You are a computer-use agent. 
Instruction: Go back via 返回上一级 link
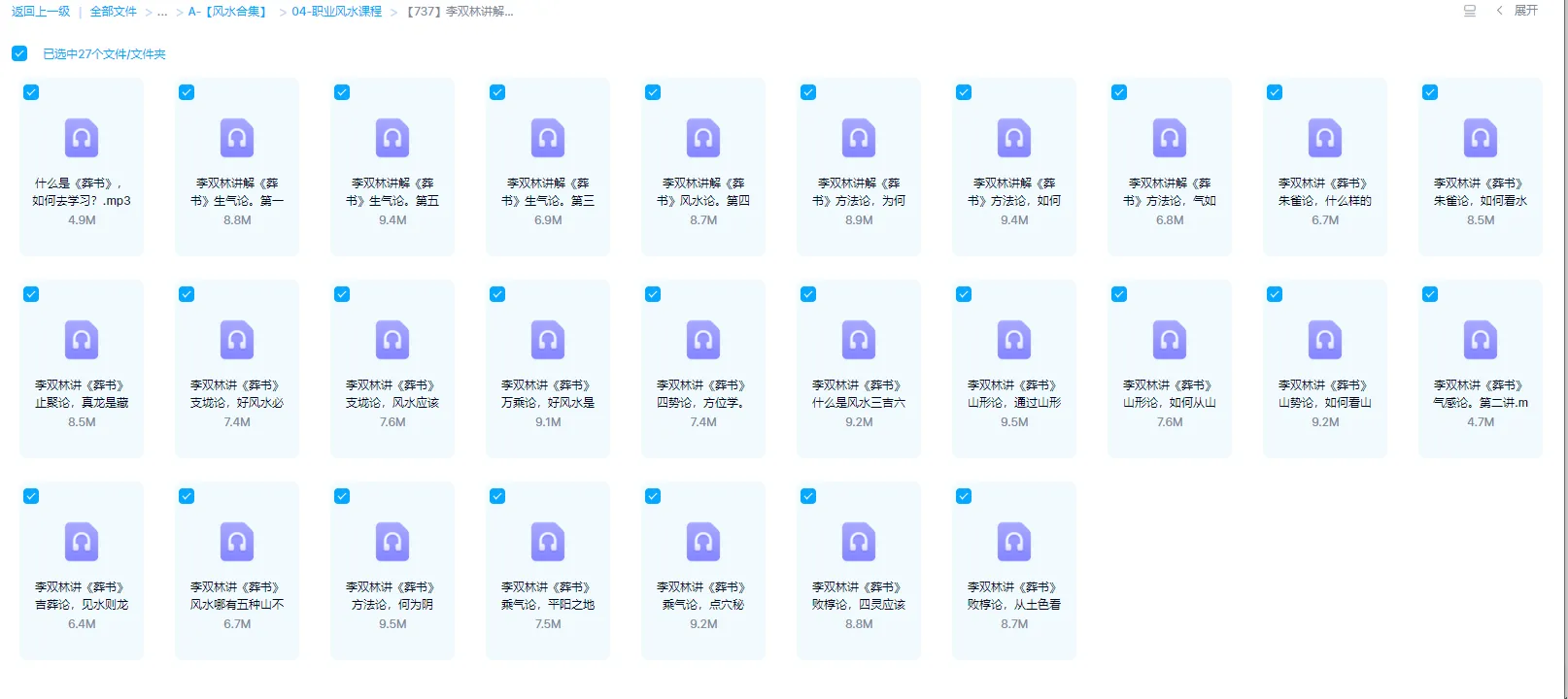point(41,12)
